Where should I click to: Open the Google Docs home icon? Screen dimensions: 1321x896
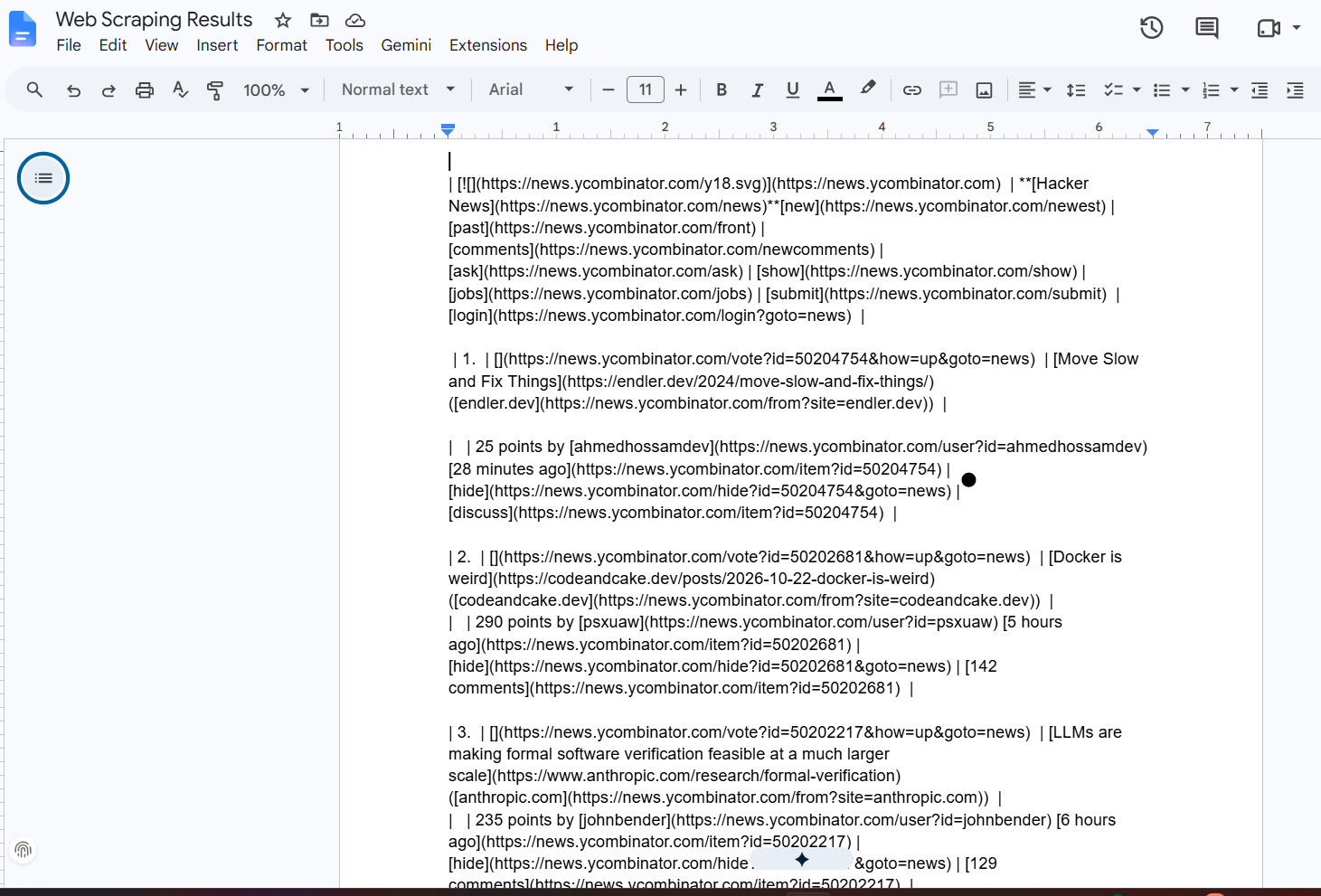[x=23, y=29]
